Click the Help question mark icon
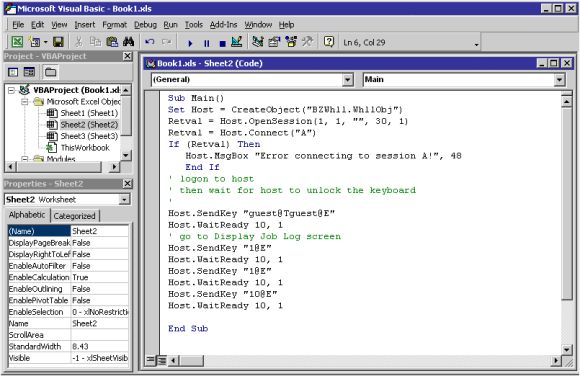The height and width of the screenshot is (376, 580). pyautogui.click(x=328, y=41)
